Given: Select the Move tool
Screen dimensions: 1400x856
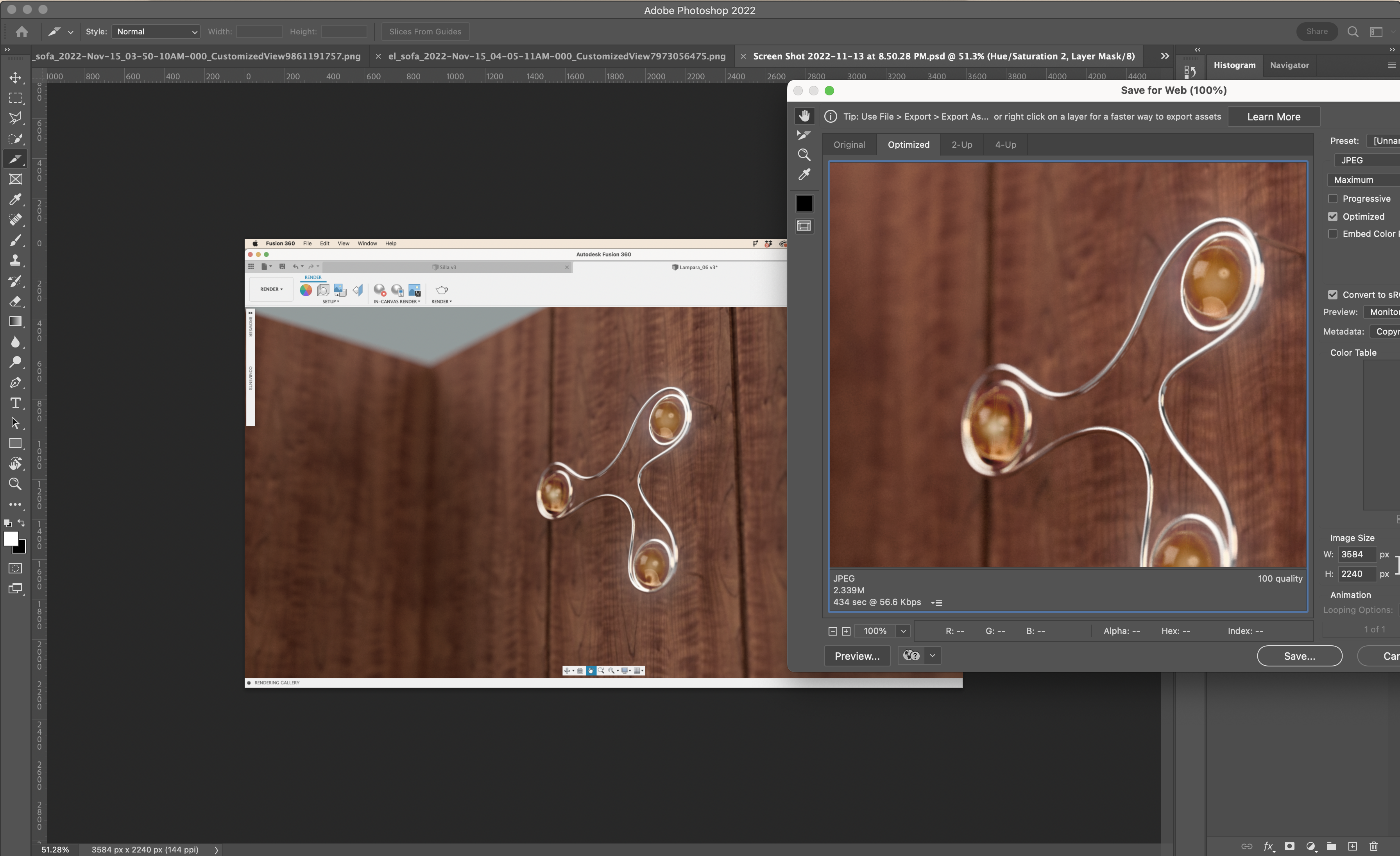Looking at the screenshot, I should click(x=15, y=77).
